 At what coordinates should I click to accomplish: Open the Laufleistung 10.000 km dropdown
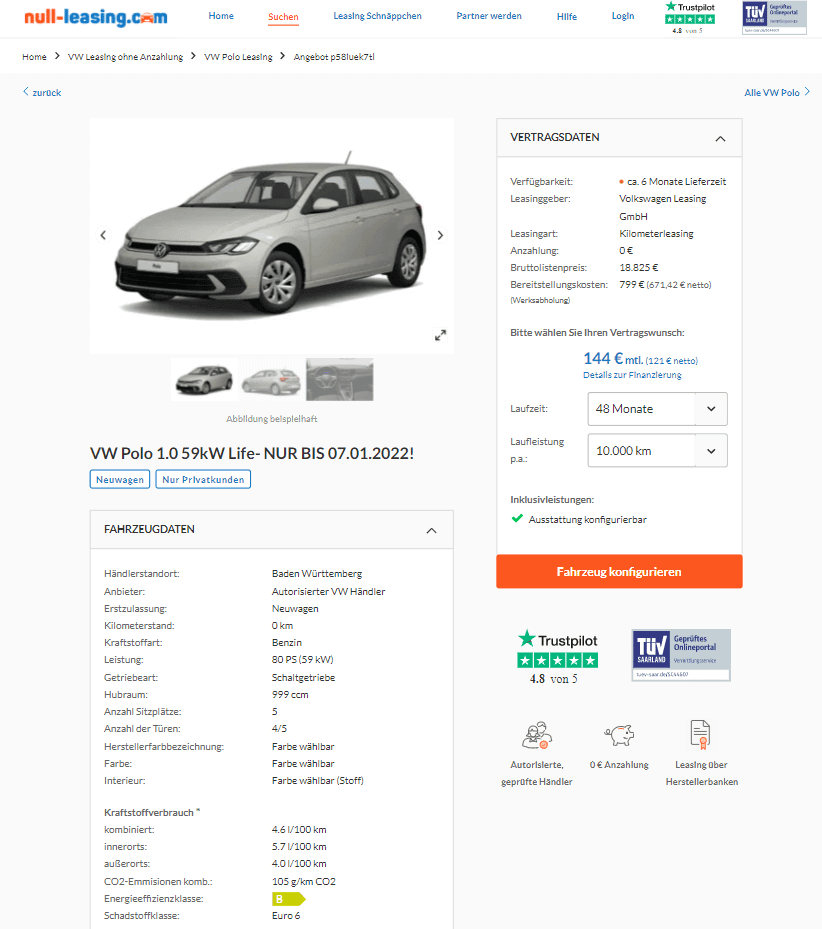tap(657, 451)
